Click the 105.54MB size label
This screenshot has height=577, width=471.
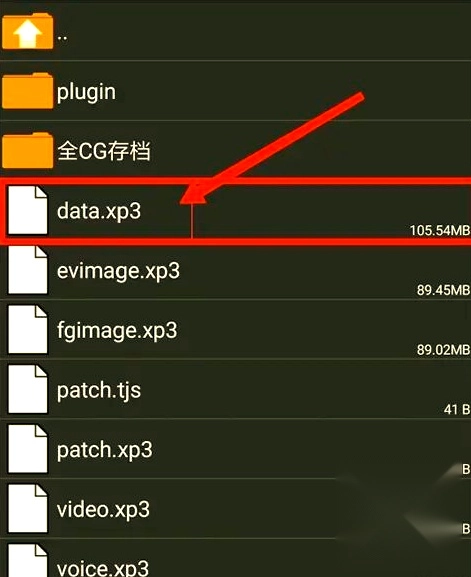[440, 230]
